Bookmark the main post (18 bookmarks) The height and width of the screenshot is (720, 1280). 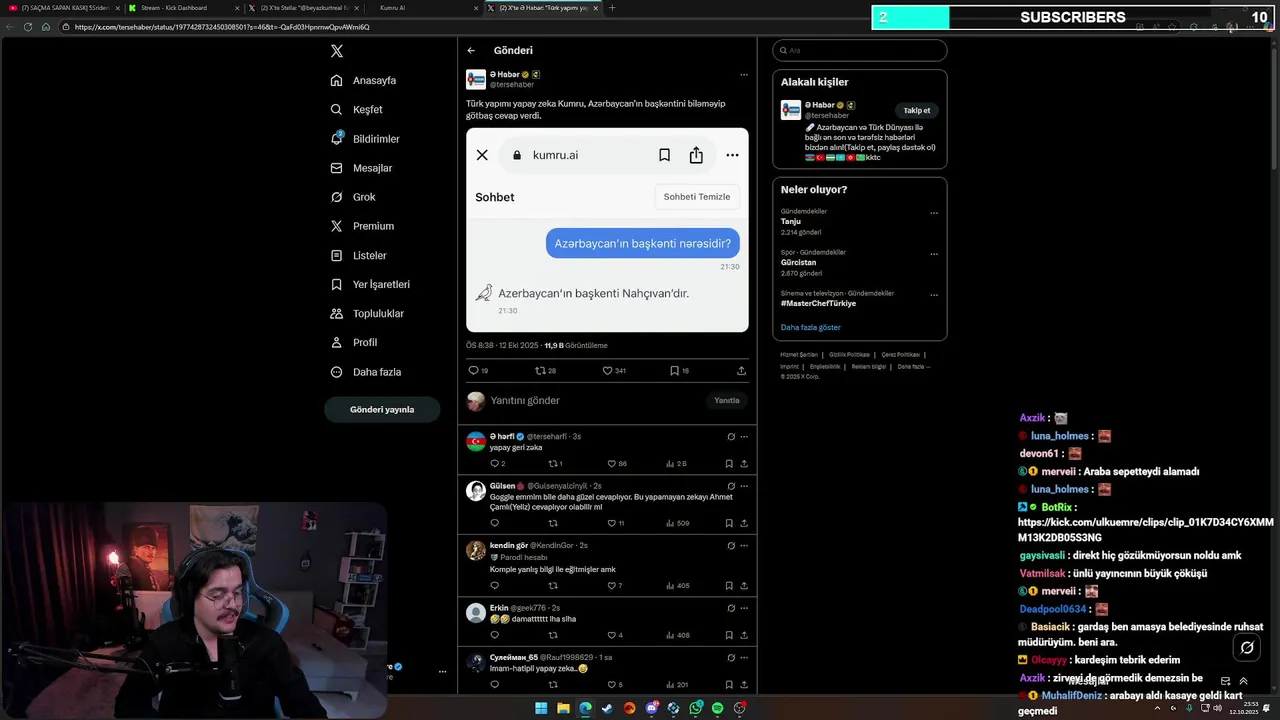point(679,370)
